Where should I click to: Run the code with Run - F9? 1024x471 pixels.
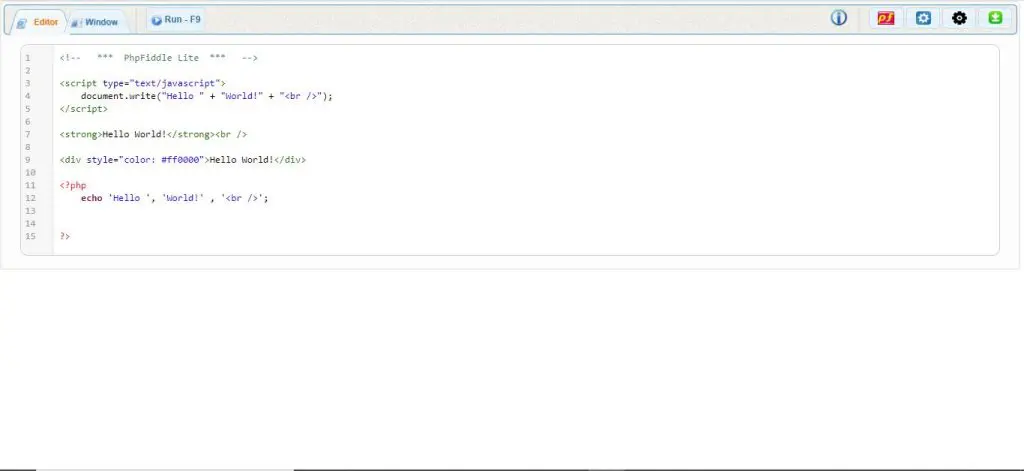[x=176, y=20]
